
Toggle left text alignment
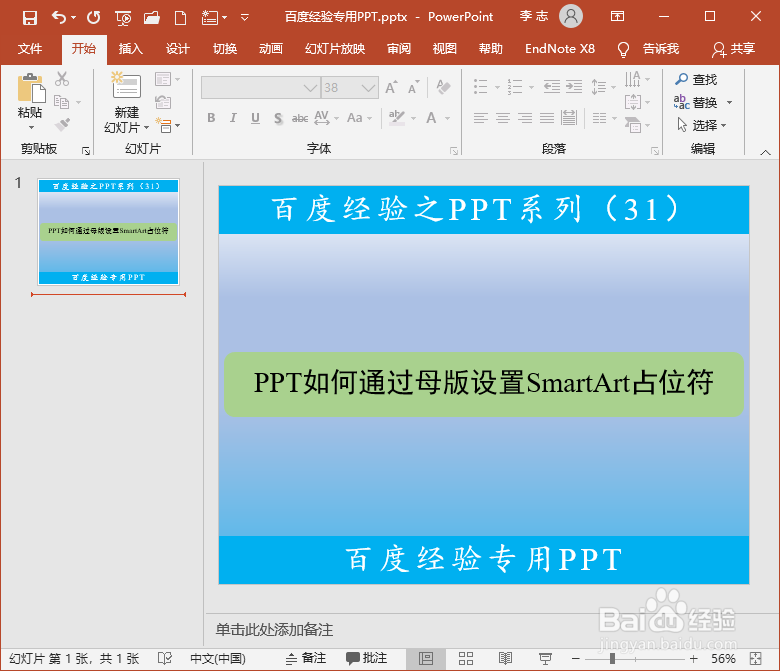point(481,118)
